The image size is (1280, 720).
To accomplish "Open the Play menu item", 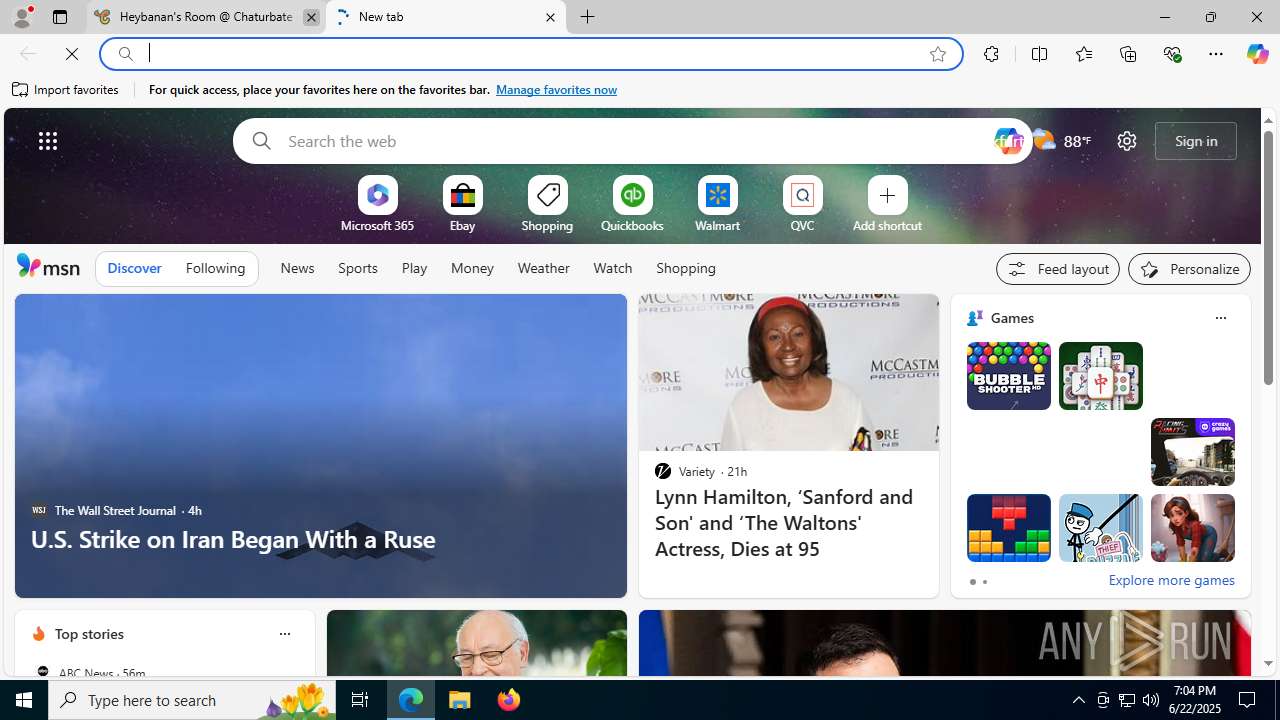I will [x=414, y=268].
